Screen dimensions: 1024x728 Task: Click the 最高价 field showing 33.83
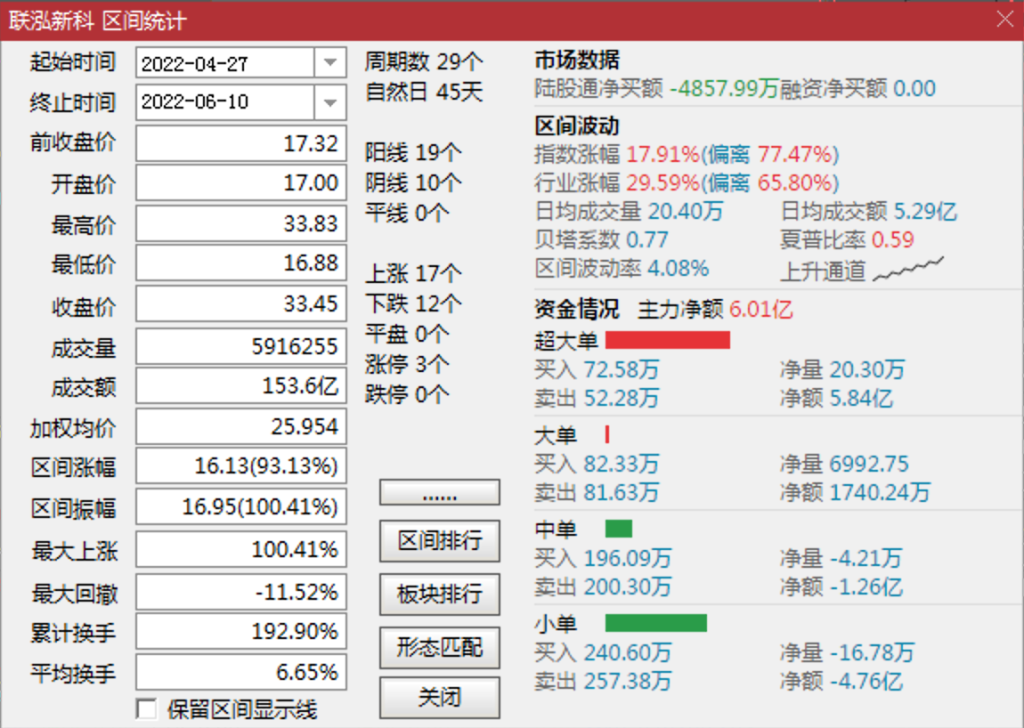point(241,224)
